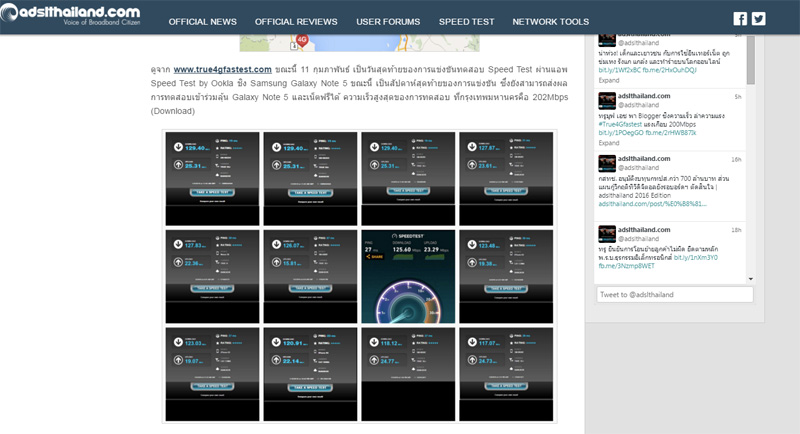The width and height of the screenshot is (800, 434).
Task: Open the thumbnail with 117.07 download
Action: pyautogui.click(x=506, y=374)
